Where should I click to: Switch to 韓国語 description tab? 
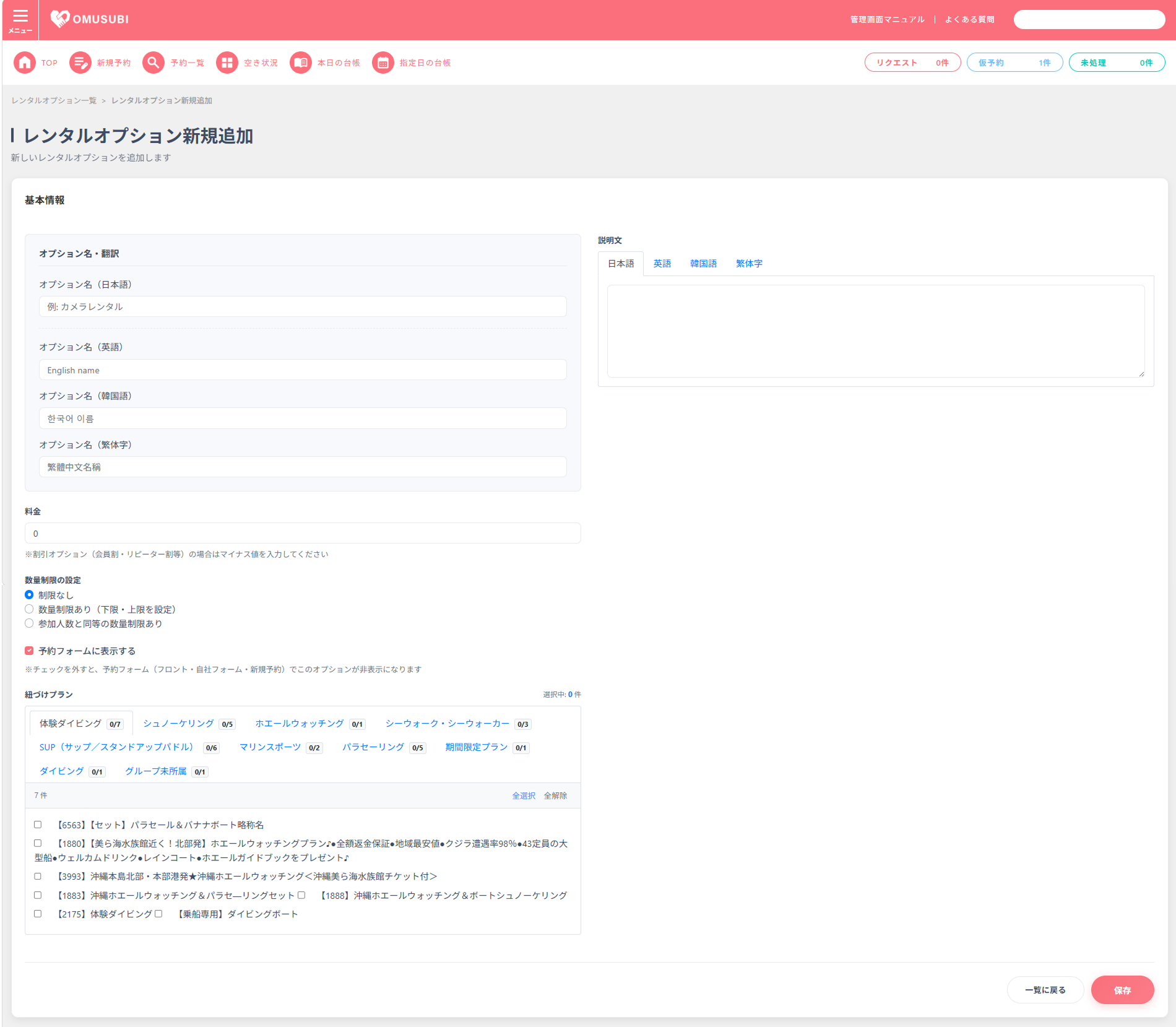(704, 264)
